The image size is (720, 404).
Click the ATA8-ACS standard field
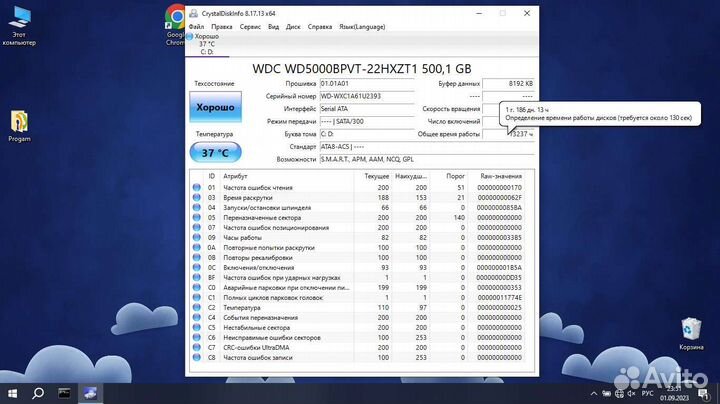pyautogui.click(x=427, y=147)
